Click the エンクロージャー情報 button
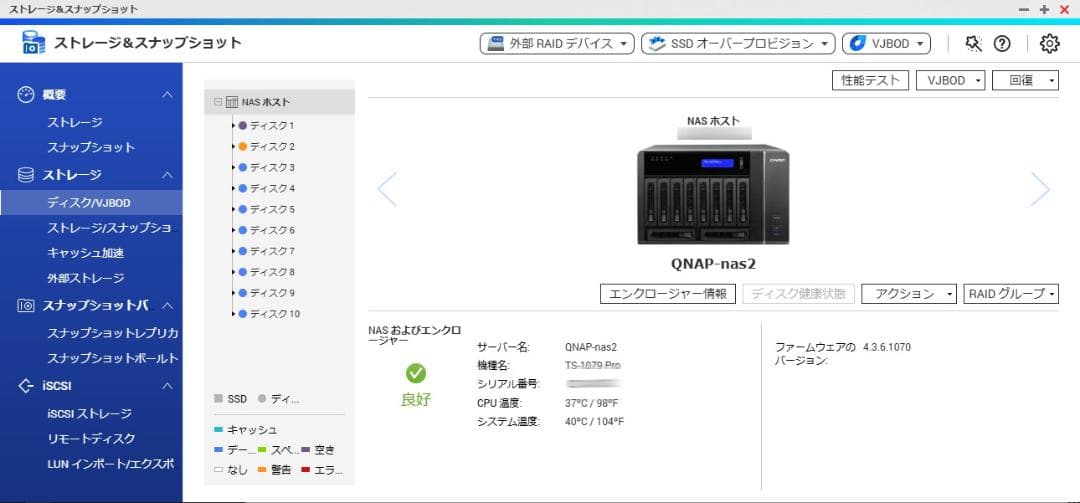The image size is (1080, 503). tap(668, 294)
